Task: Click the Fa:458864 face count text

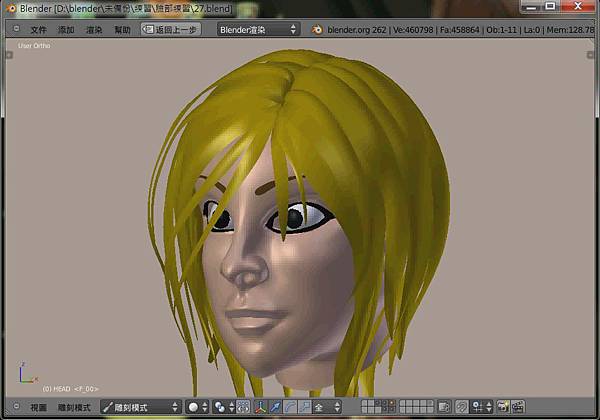Action: pyautogui.click(x=459, y=30)
